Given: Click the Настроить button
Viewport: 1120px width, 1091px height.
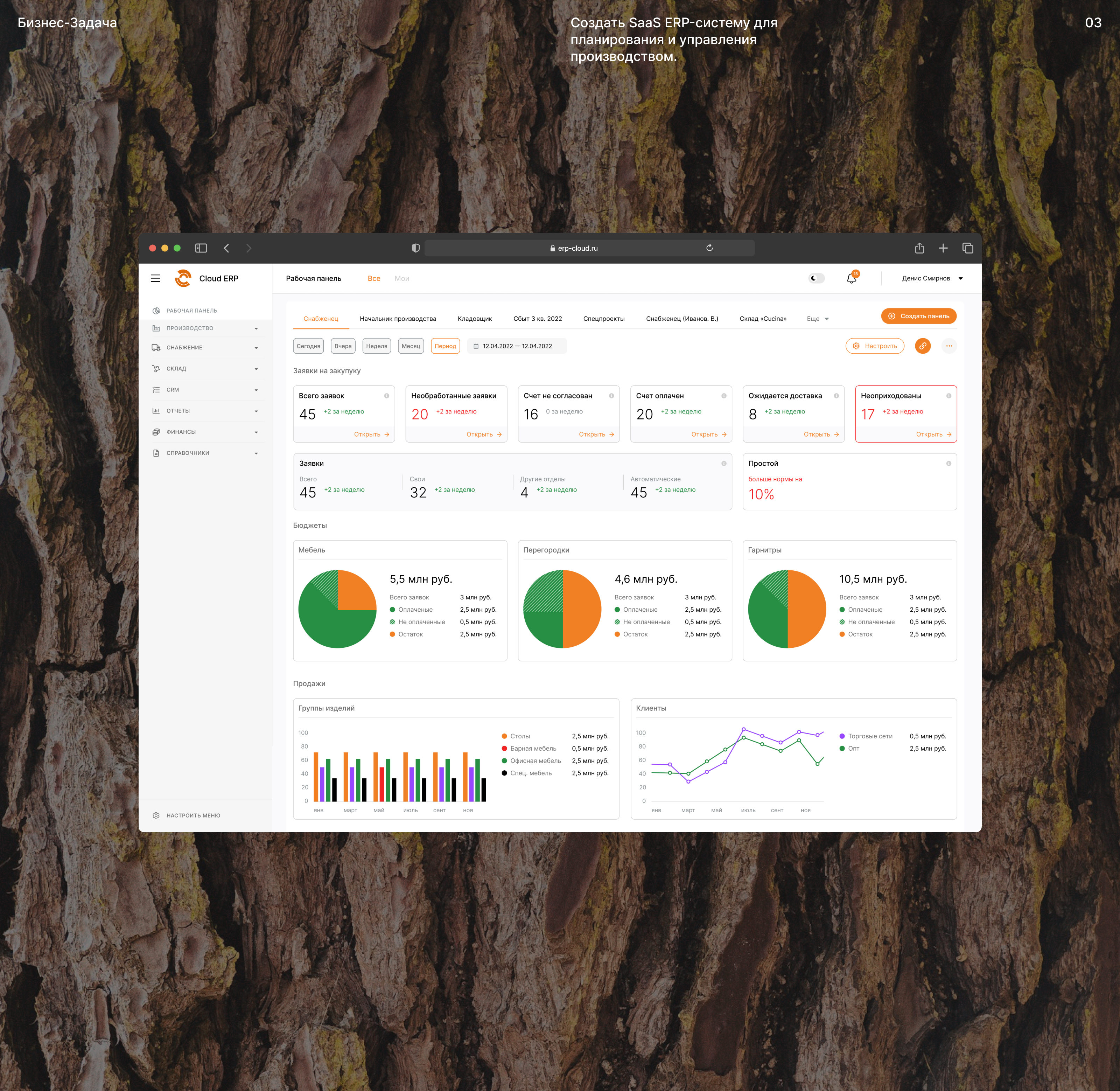Looking at the screenshot, I should [x=875, y=346].
